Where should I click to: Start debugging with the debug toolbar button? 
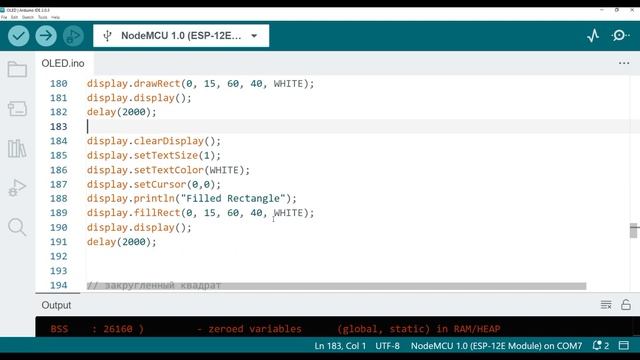tap(73, 36)
